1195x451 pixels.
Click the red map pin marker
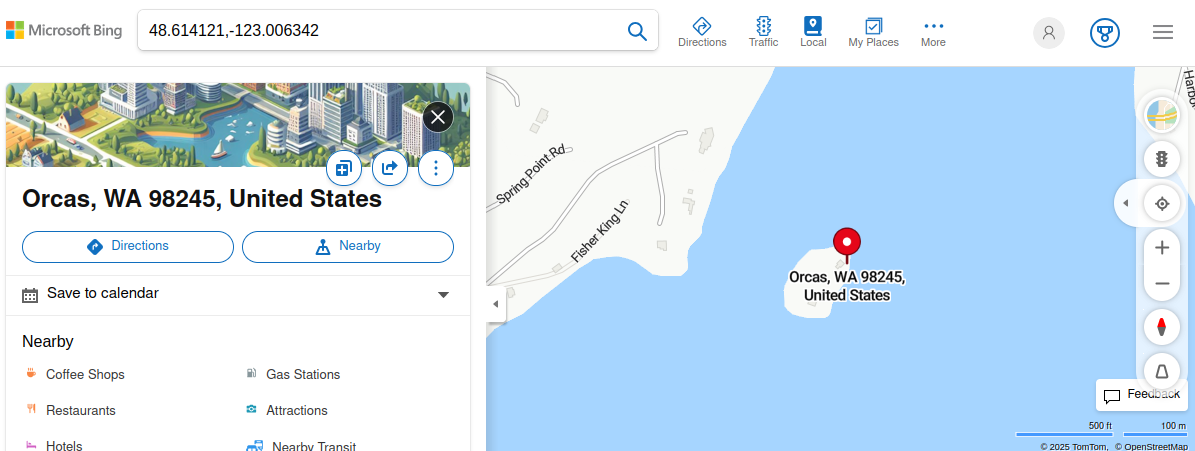tap(846, 245)
